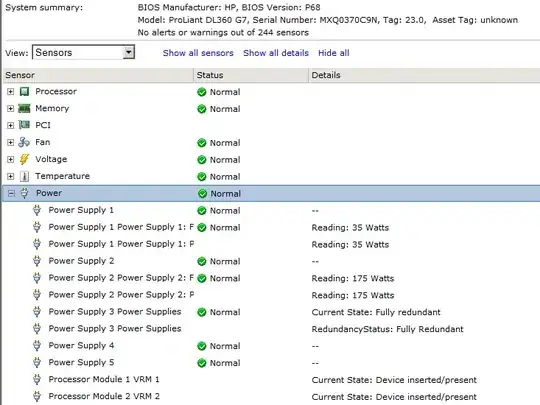The height and width of the screenshot is (405, 540).
Task: Click the Hide all link
Action: [x=333, y=53]
